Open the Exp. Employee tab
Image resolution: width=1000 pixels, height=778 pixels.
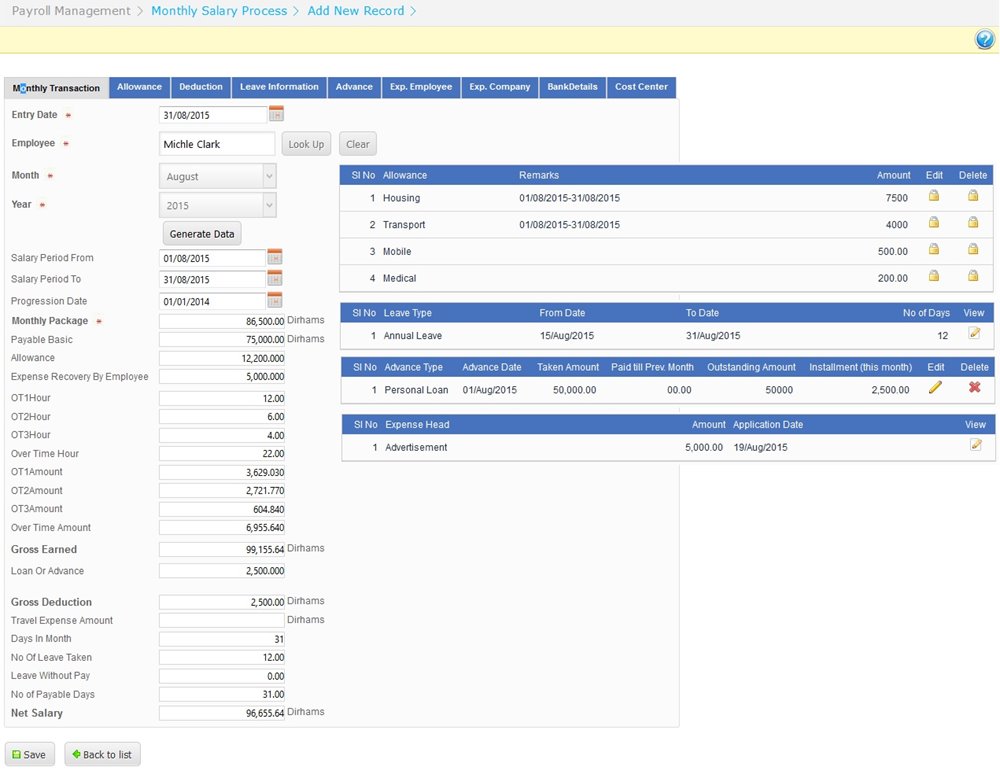pyautogui.click(x=421, y=87)
